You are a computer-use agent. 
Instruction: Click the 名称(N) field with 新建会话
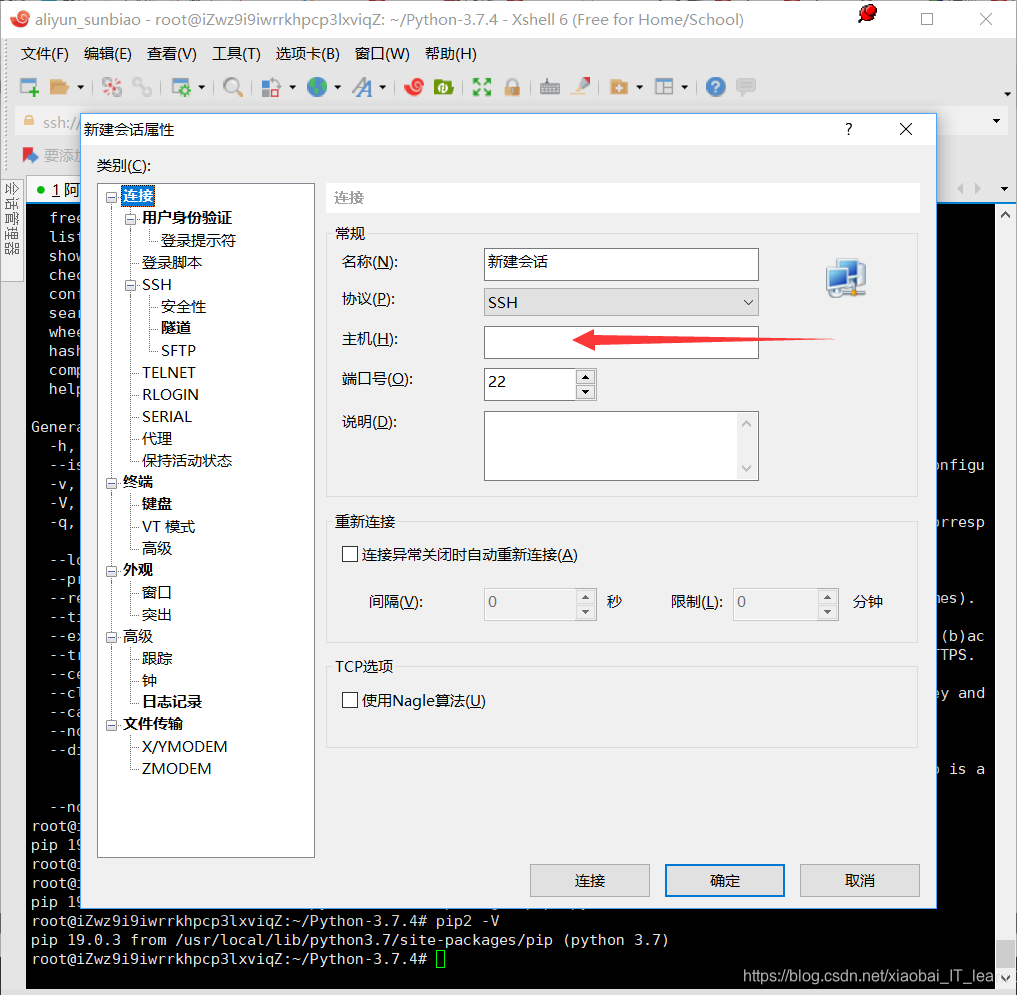pyautogui.click(x=621, y=264)
